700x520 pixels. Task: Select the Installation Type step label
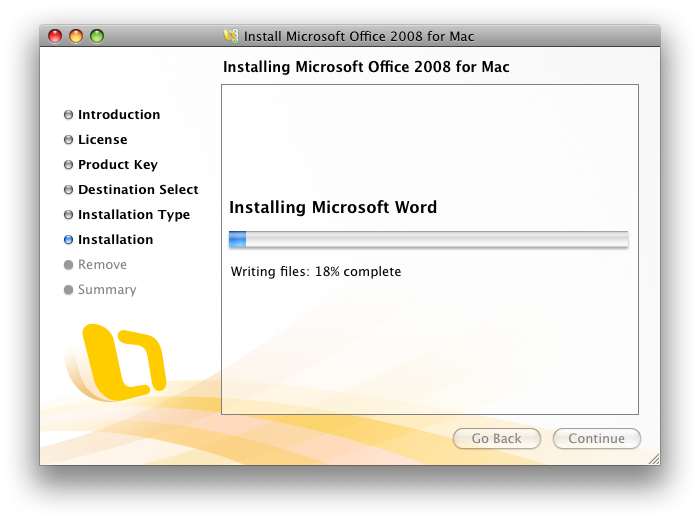click(x=134, y=215)
